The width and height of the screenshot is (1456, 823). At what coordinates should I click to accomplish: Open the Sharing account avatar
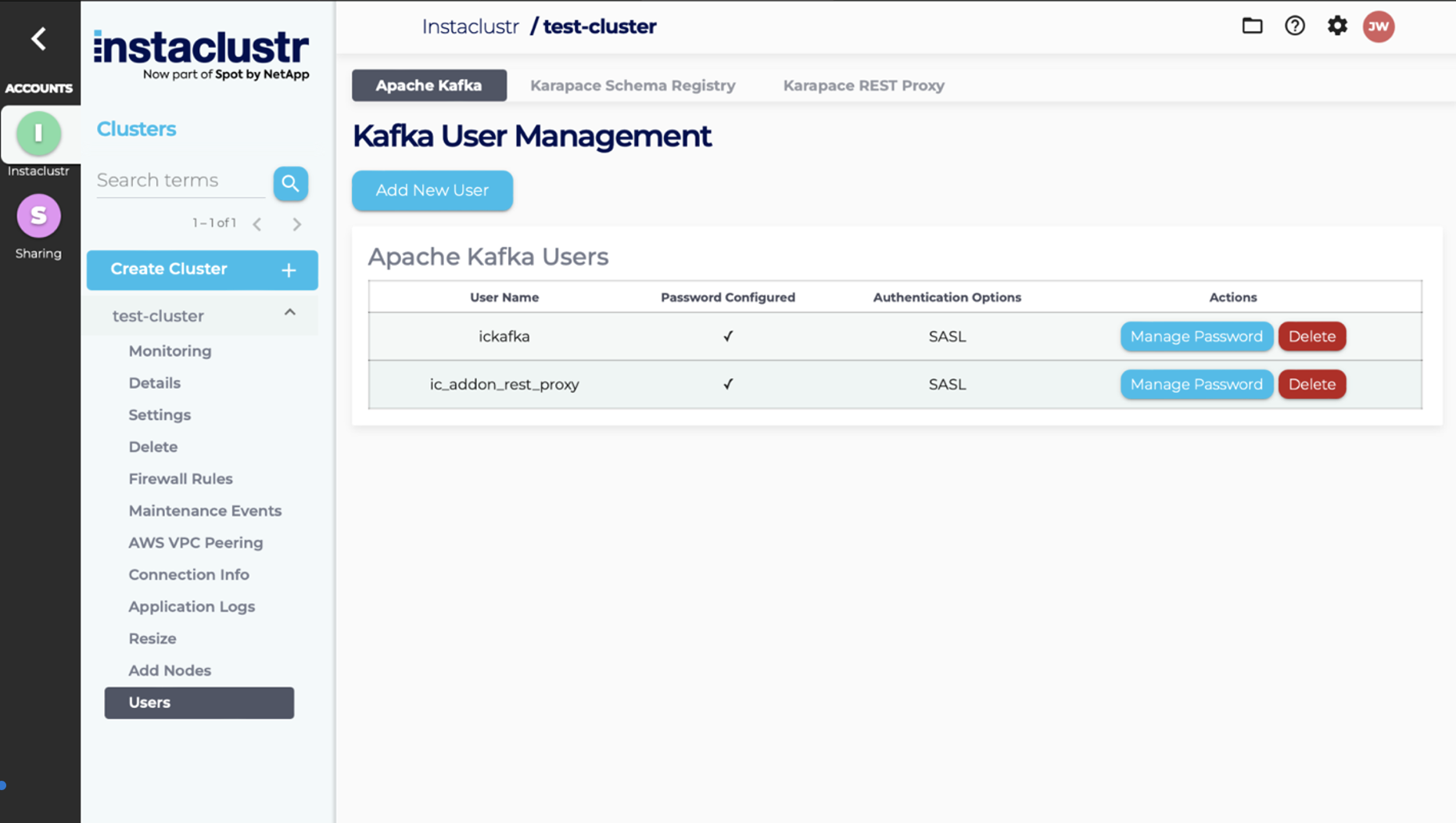(x=38, y=216)
